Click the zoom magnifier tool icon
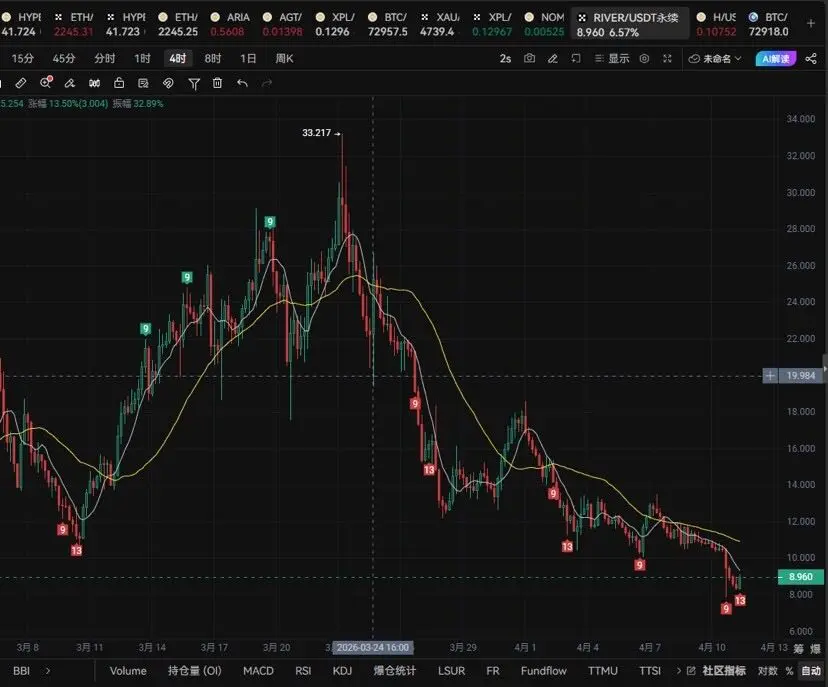 46,82
